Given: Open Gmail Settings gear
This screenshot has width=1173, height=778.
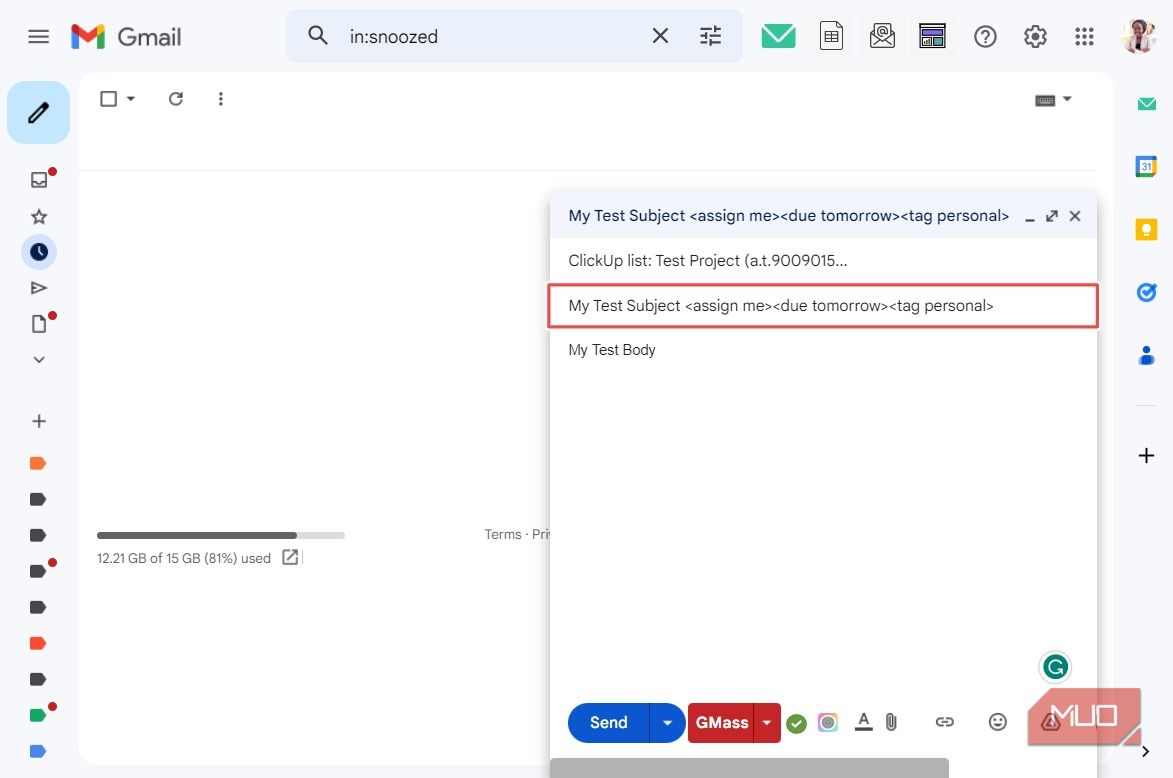Looking at the screenshot, I should pyautogui.click(x=1035, y=36).
